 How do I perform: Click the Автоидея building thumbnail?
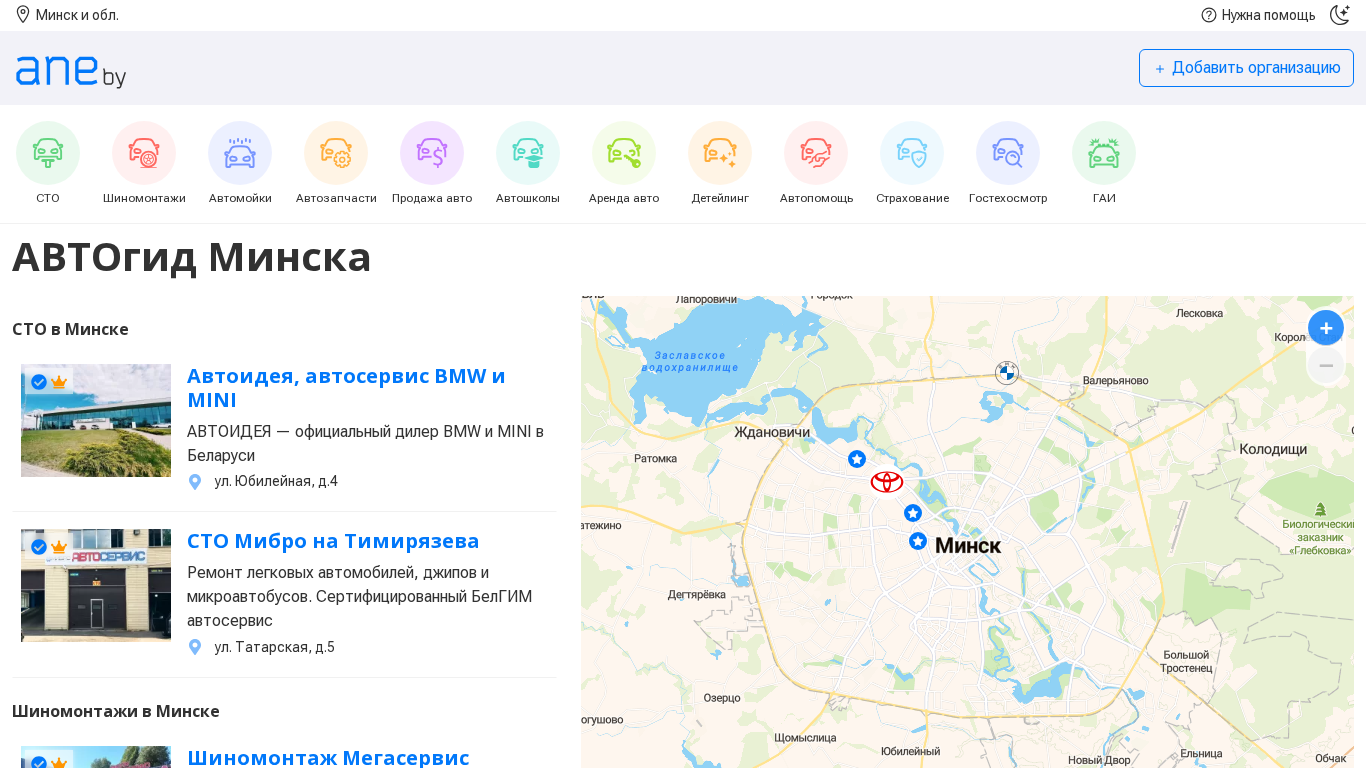click(x=96, y=420)
